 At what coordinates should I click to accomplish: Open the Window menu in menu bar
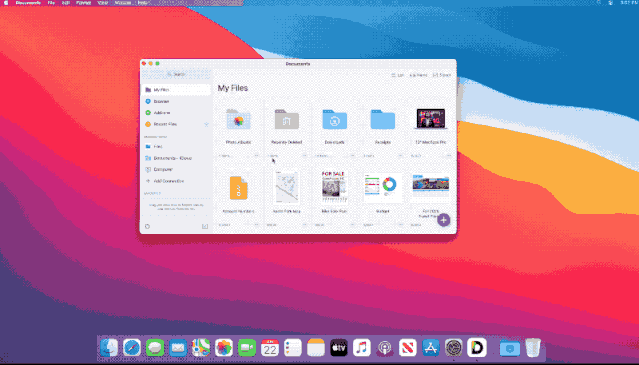click(123, 2)
